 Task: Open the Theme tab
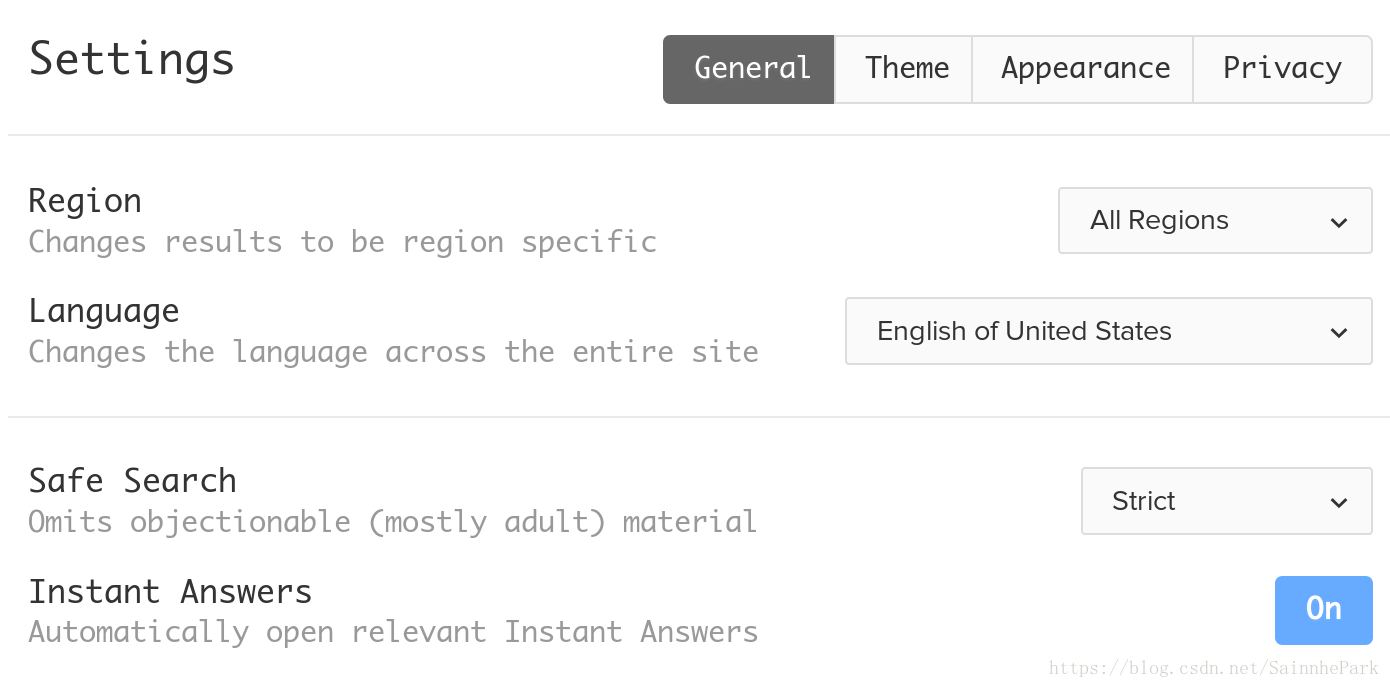pos(905,69)
